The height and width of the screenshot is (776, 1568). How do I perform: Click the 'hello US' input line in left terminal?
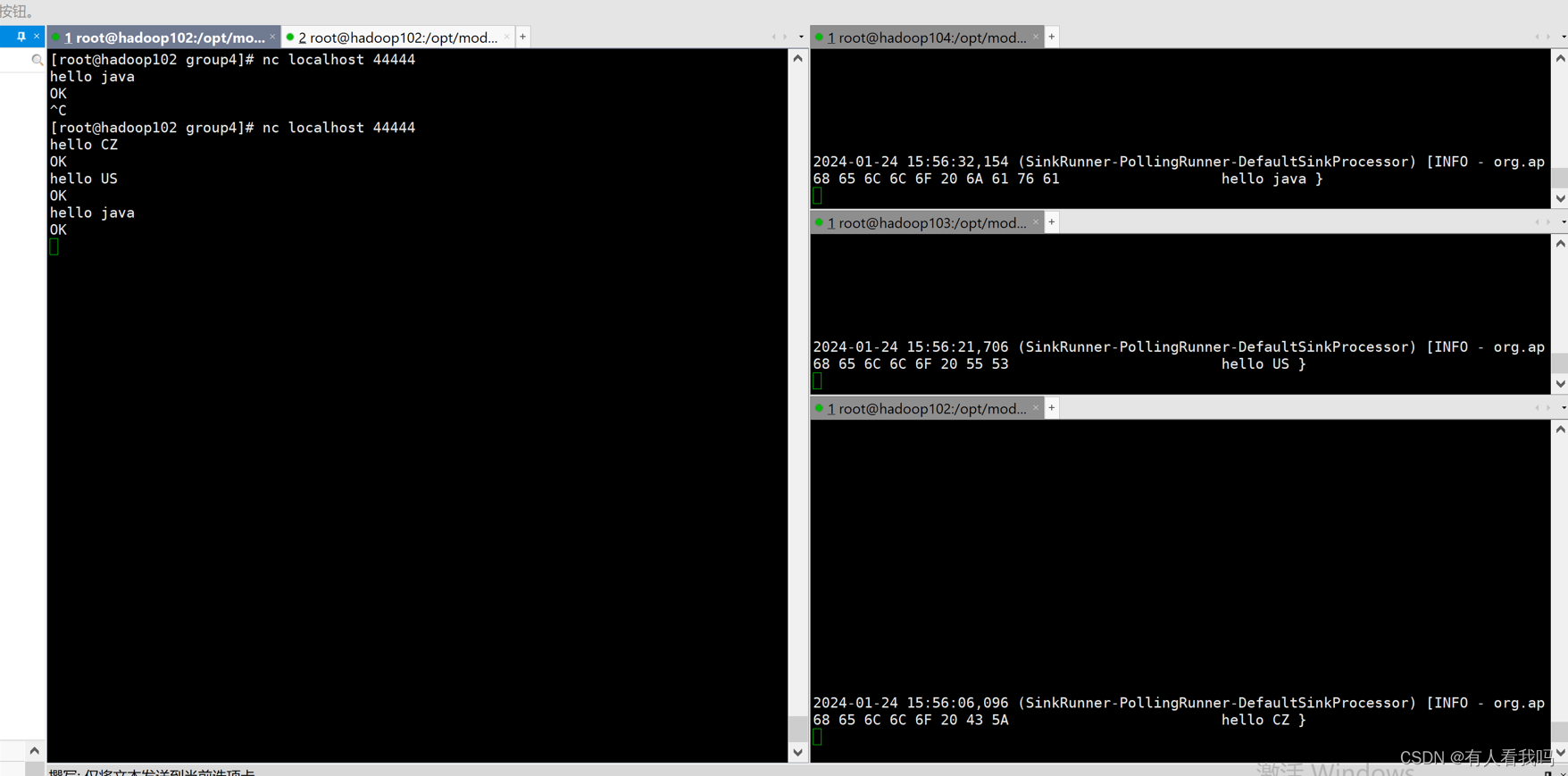84,179
